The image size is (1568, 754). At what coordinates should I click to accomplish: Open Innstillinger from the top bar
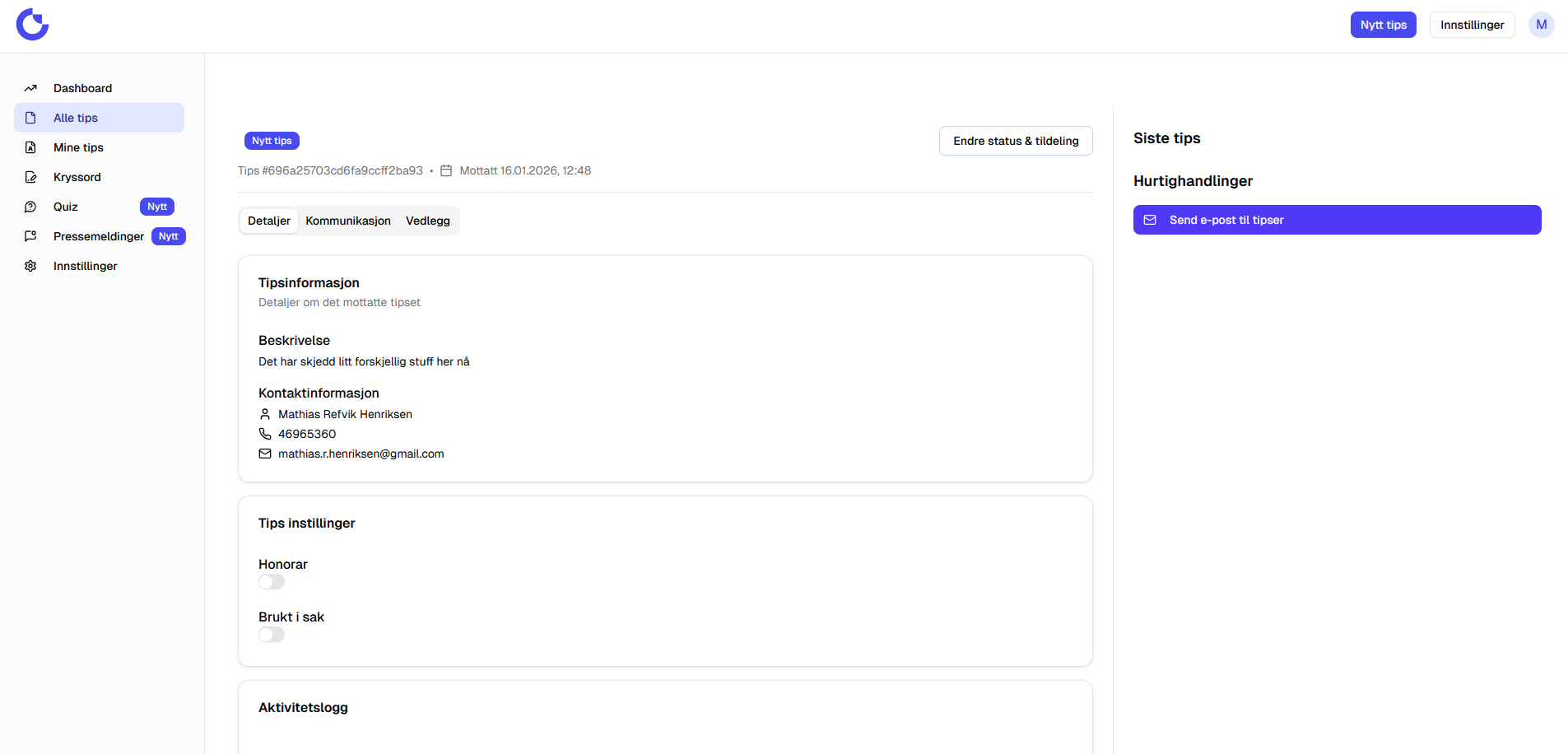point(1472,25)
